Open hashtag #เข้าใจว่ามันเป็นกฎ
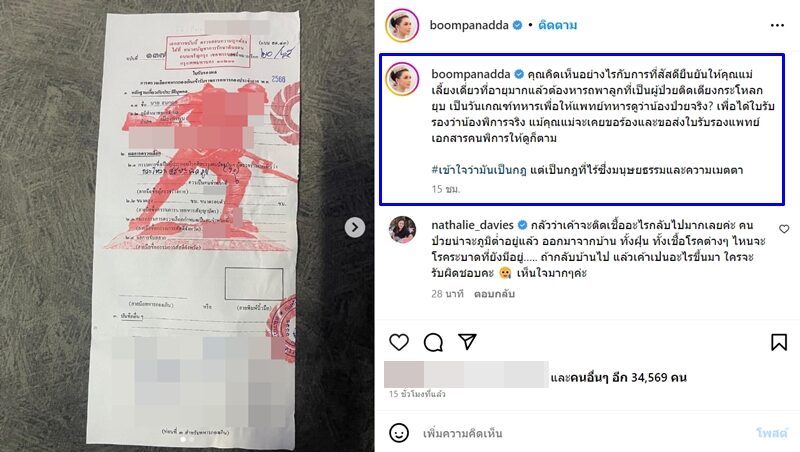 479,170
